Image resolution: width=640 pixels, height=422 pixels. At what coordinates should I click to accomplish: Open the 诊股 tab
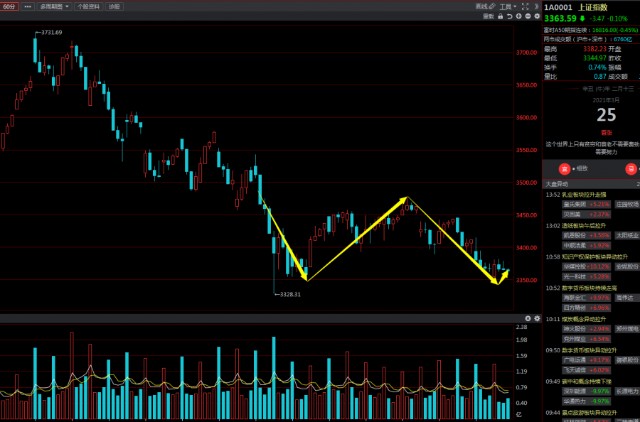[114, 6]
